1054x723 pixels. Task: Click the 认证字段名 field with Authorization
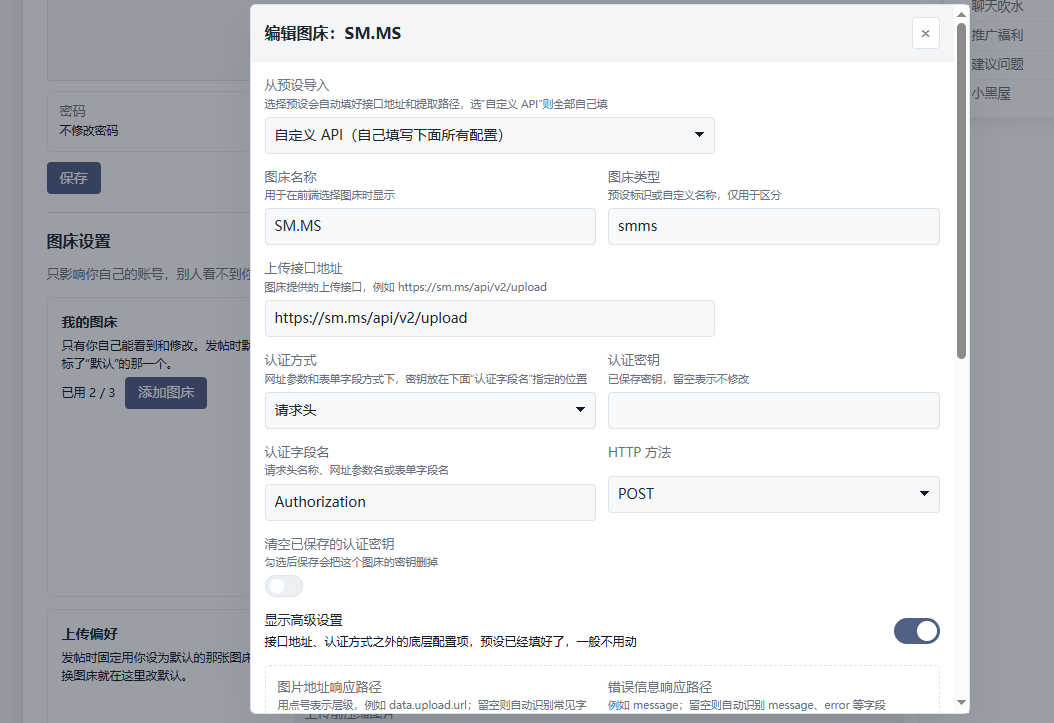[x=430, y=503]
